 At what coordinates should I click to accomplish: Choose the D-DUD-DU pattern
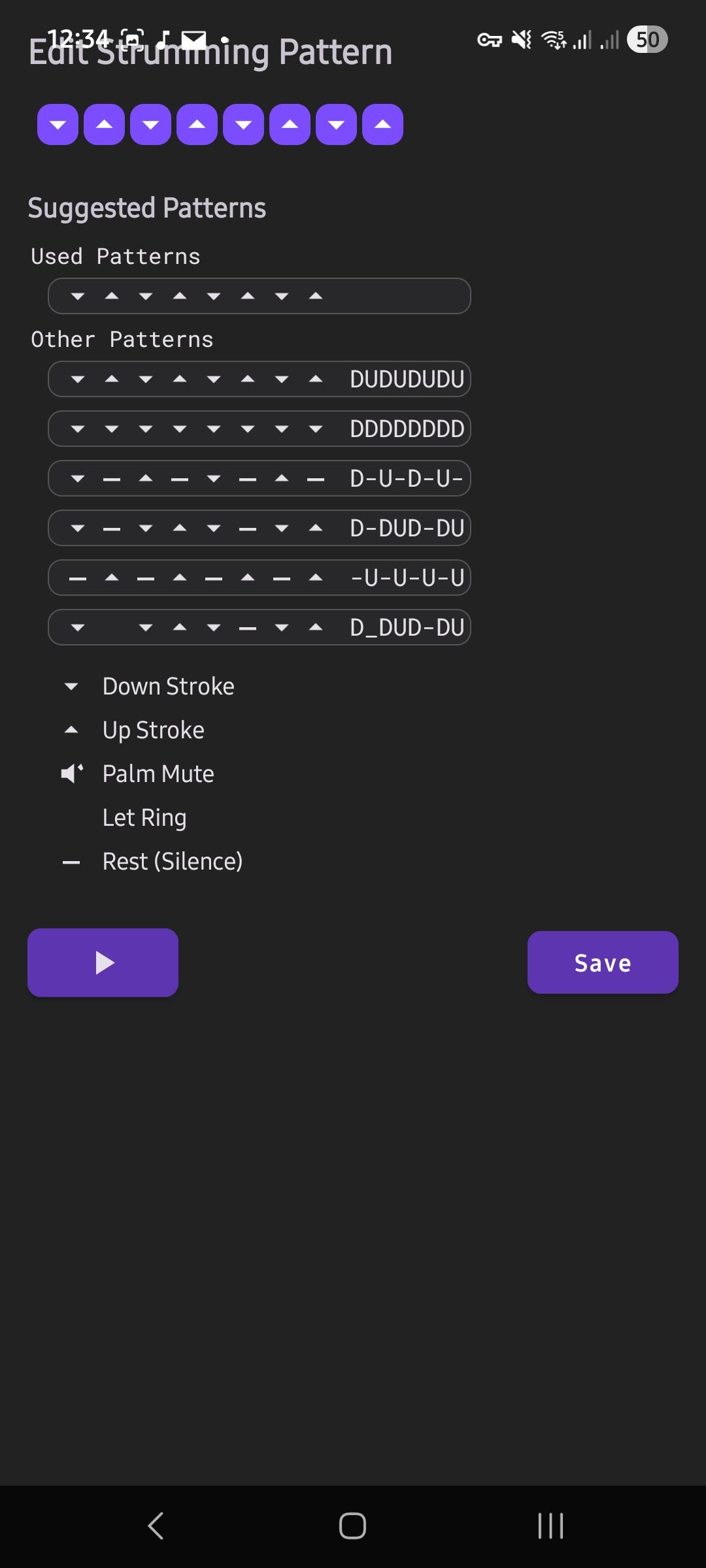pos(260,528)
